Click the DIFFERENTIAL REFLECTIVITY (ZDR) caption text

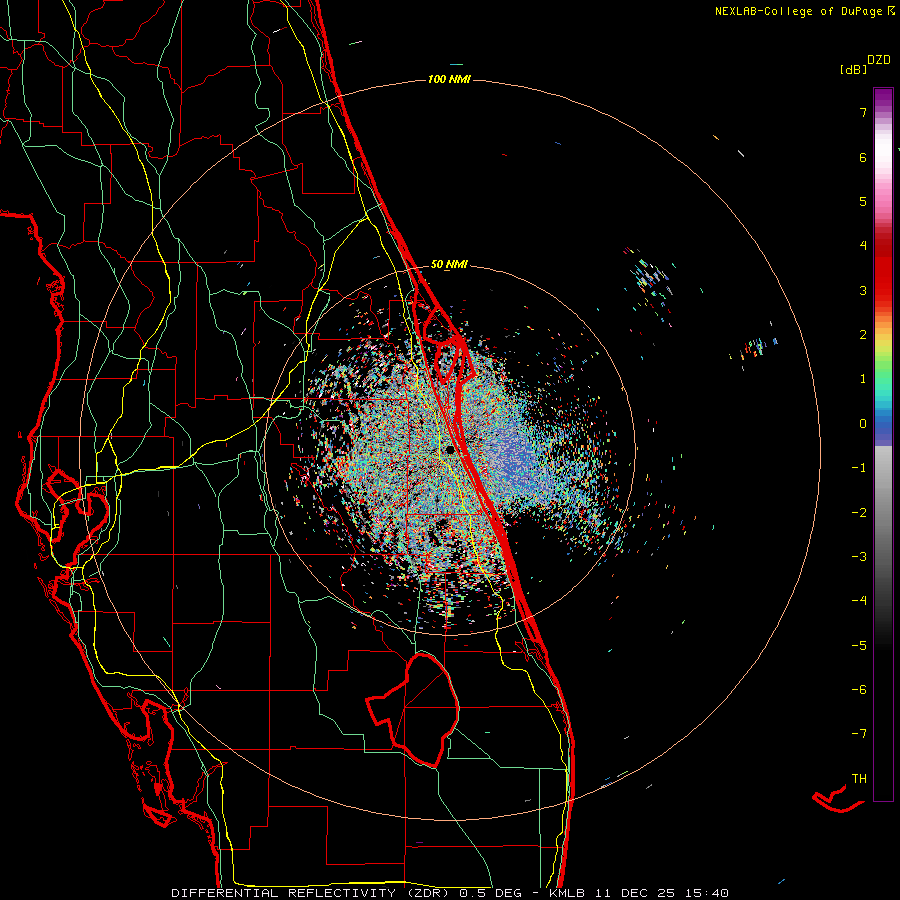tap(313, 893)
